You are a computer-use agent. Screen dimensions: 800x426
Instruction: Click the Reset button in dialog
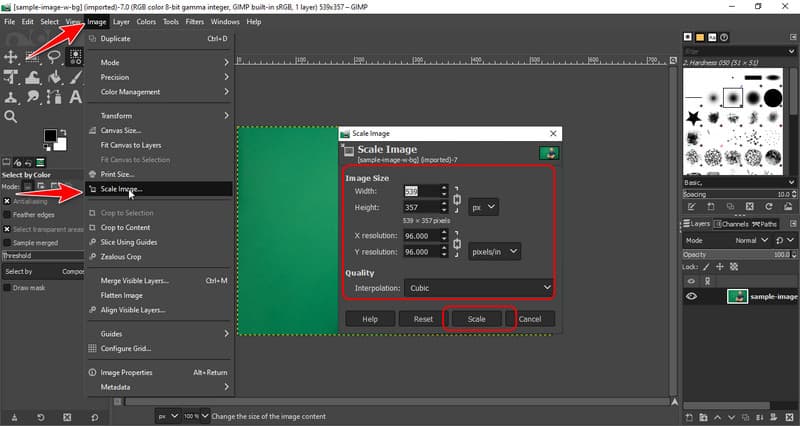[x=422, y=319]
